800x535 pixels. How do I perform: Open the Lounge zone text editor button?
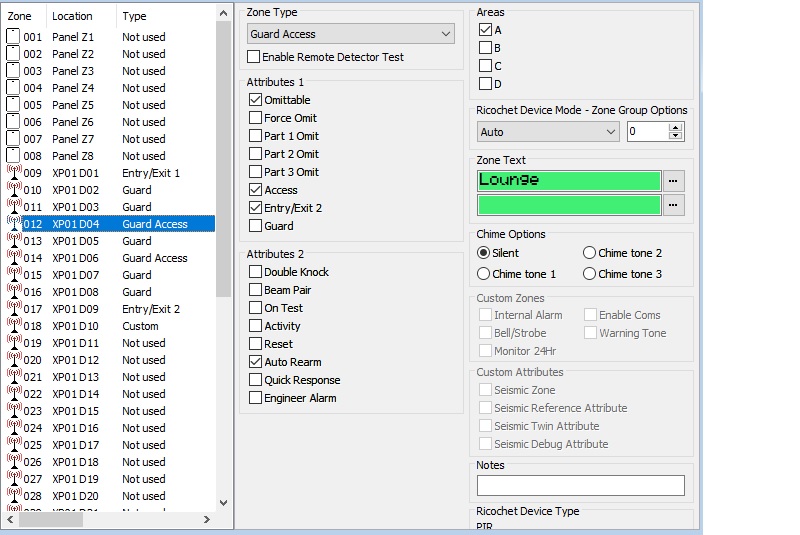point(675,181)
